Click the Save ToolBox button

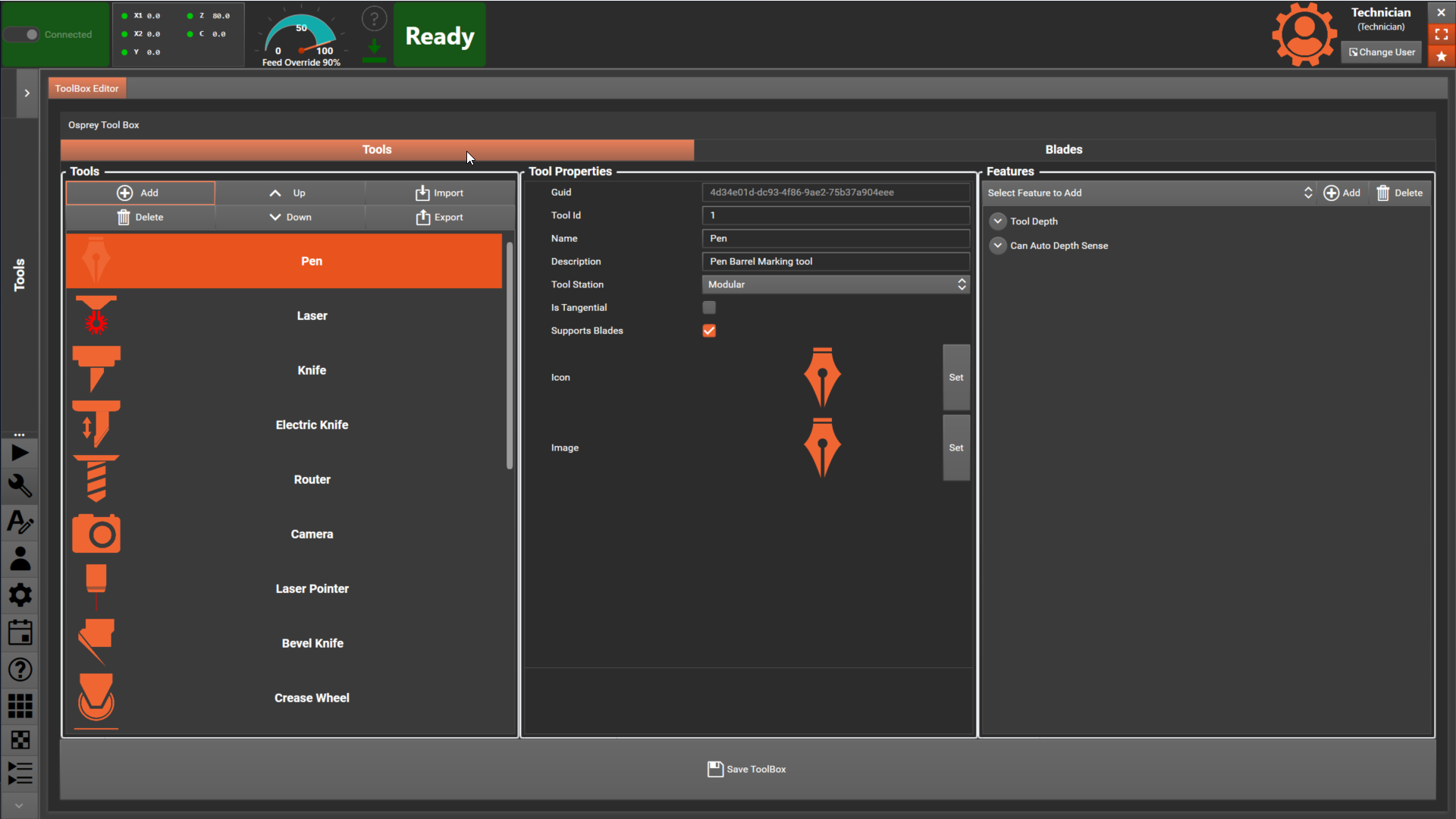747,769
